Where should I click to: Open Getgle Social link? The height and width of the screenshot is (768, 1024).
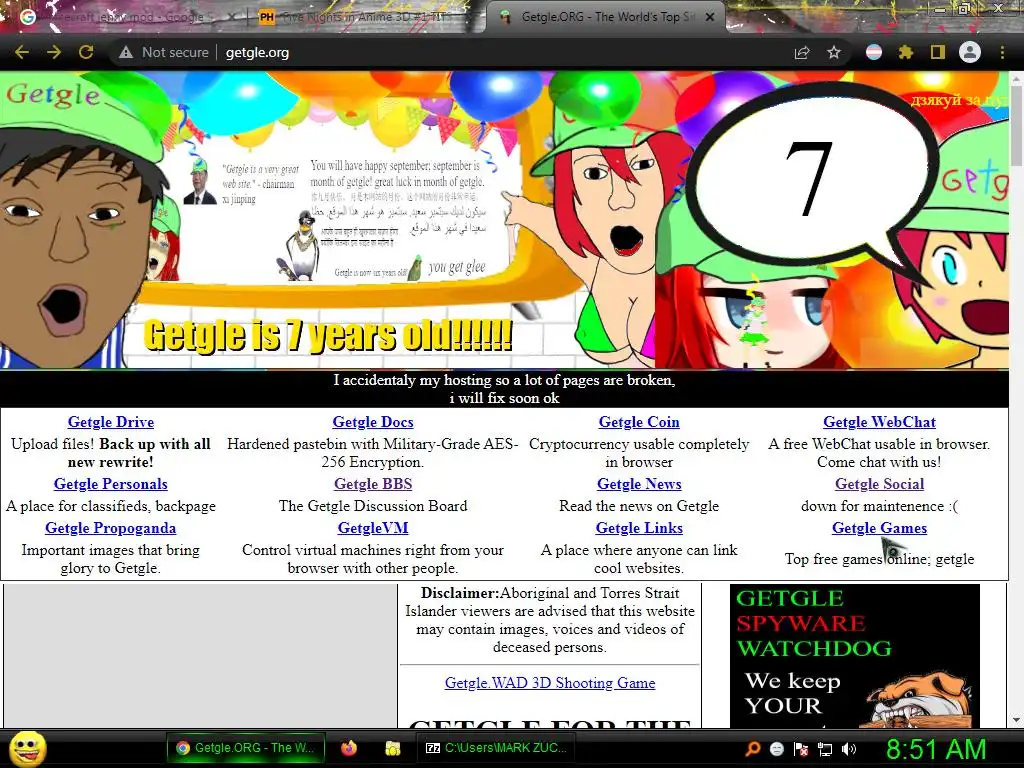tap(879, 484)
